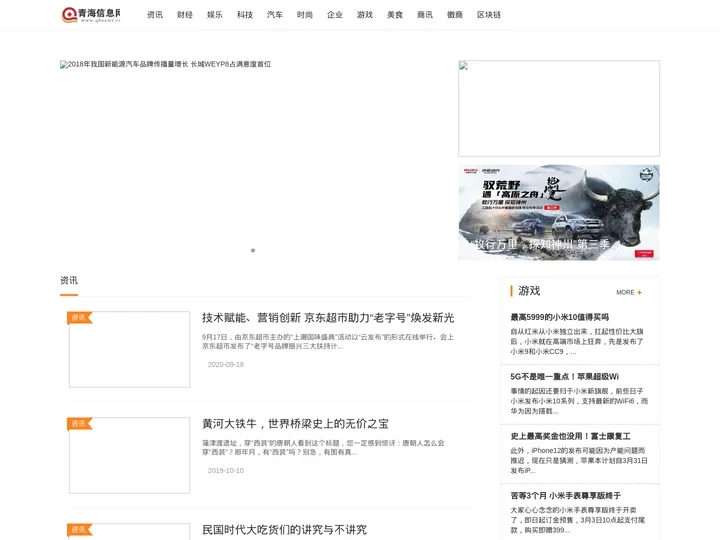The image size is (720, 540).
Task: Open thumbnail of 京东超市 article
Action: (x=129, y=349)
